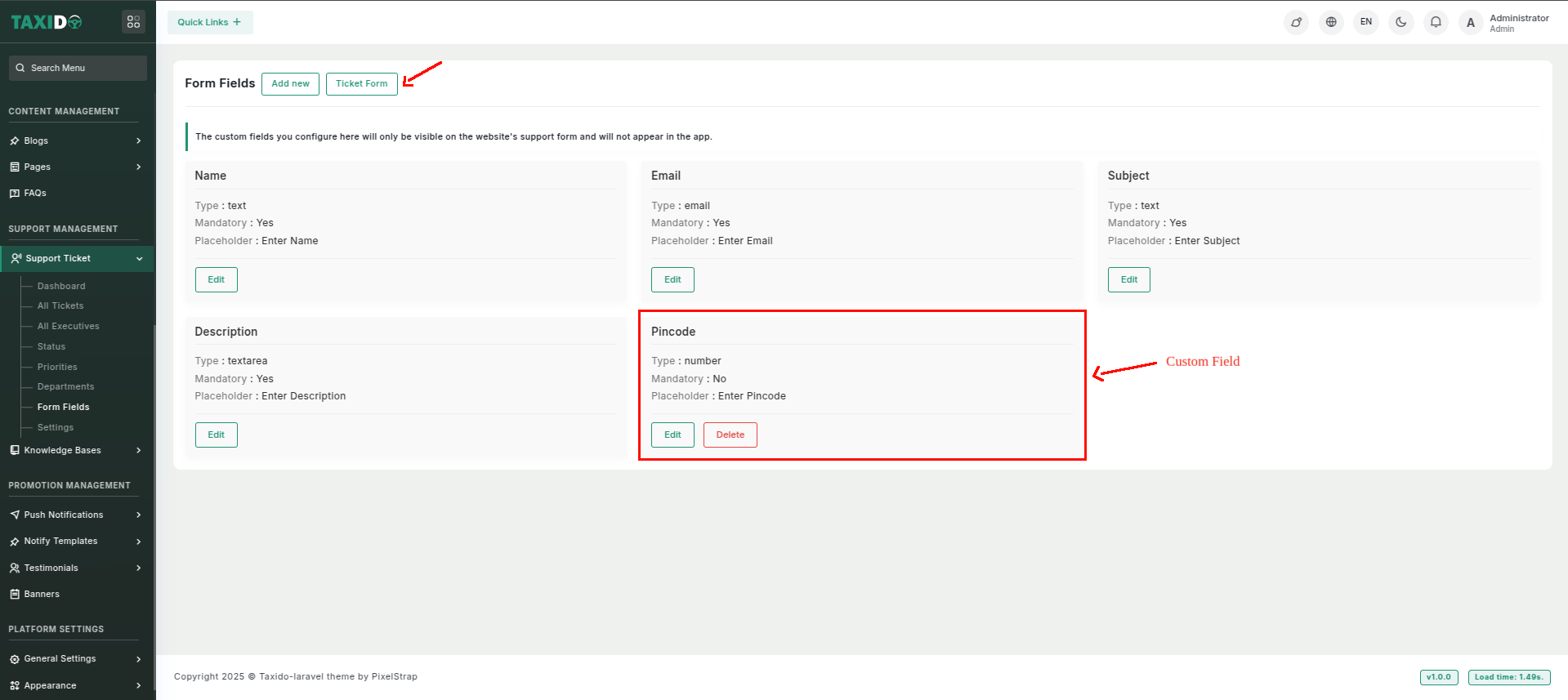The image size is (1568, 700).
Task: Toggle dark mode with moon icon
Action: click(x=1400, y=22)
